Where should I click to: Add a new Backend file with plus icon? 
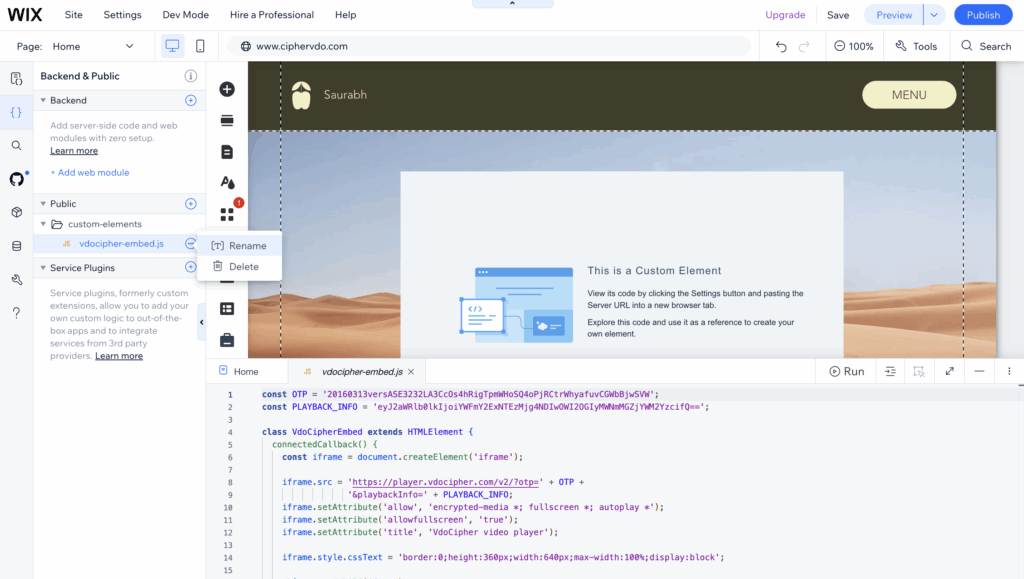(190, 100)
